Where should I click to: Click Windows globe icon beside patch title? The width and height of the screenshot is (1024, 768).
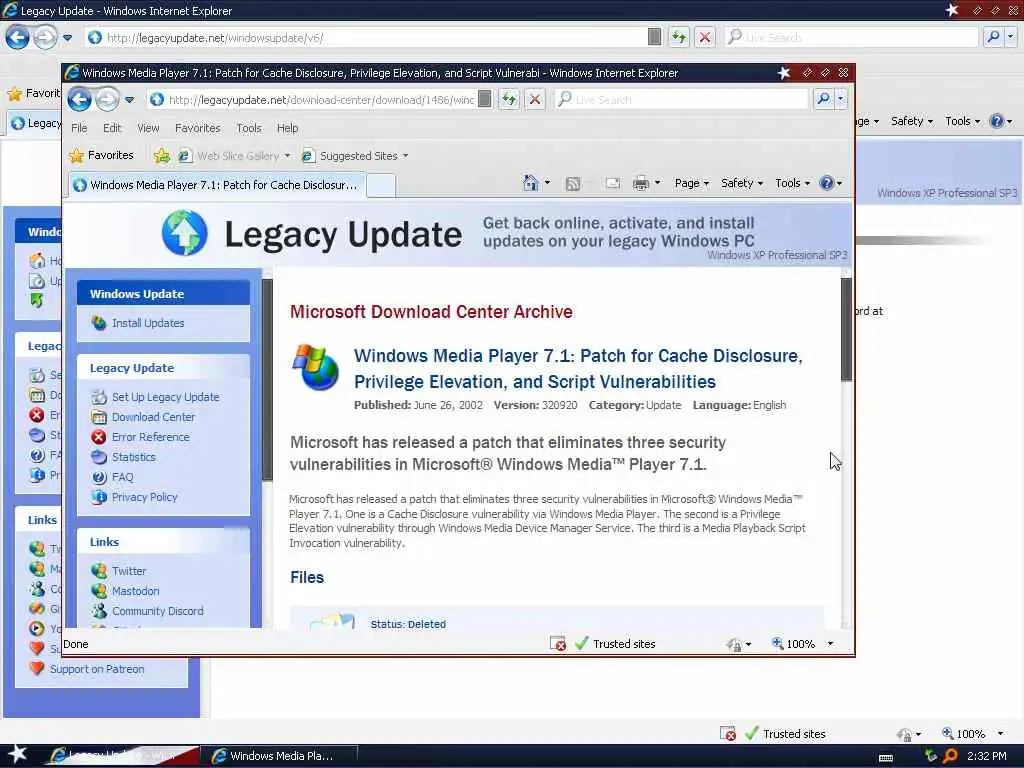[x=315, y=368]
